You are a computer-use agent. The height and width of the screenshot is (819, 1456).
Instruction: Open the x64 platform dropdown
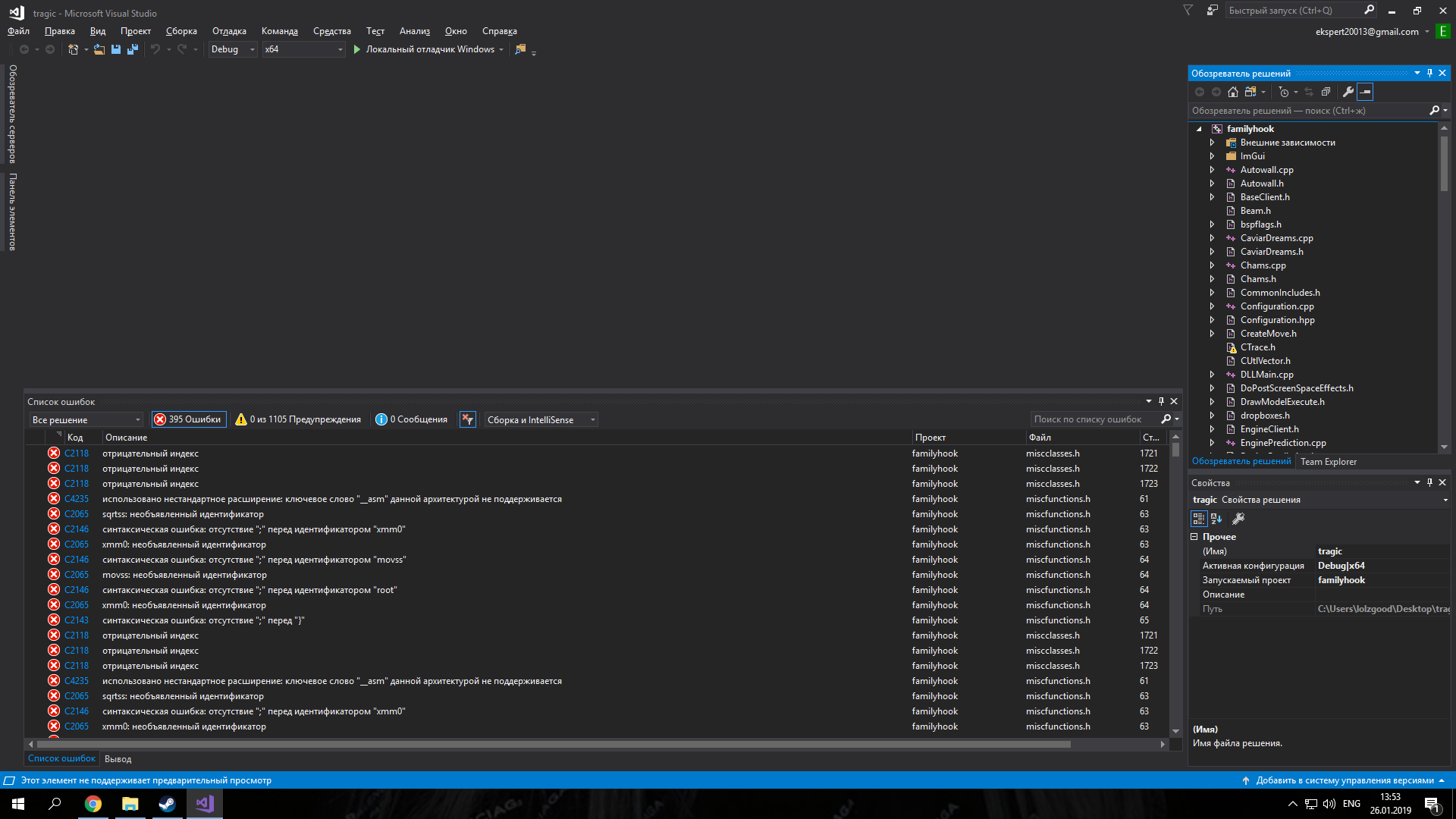(303, 49)
